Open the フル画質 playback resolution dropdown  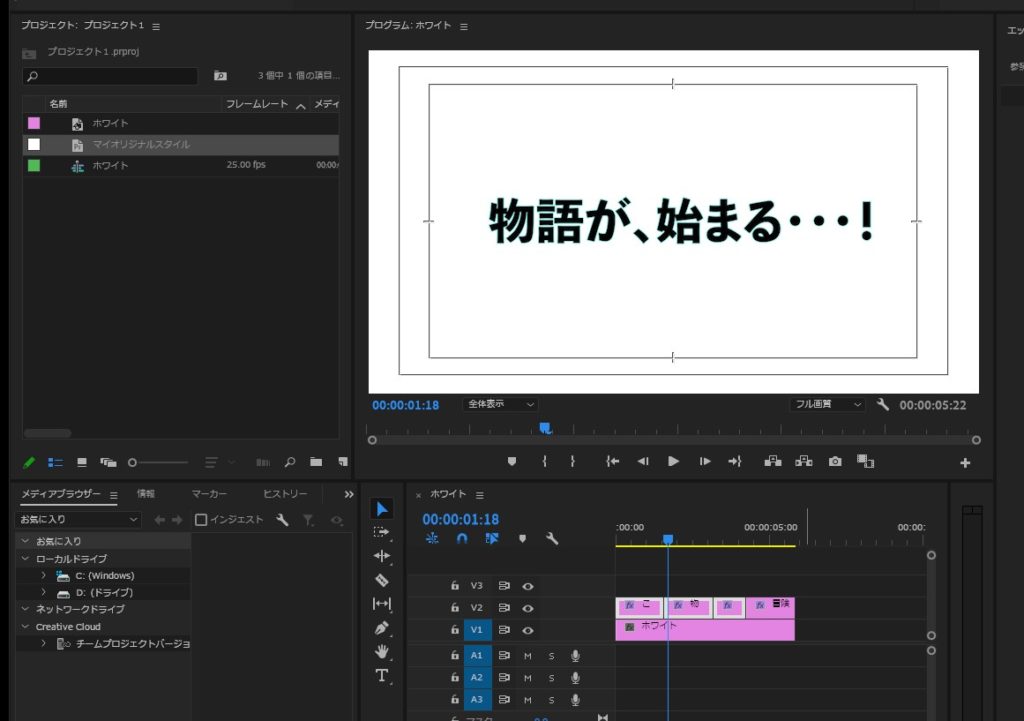pos(826,405)
